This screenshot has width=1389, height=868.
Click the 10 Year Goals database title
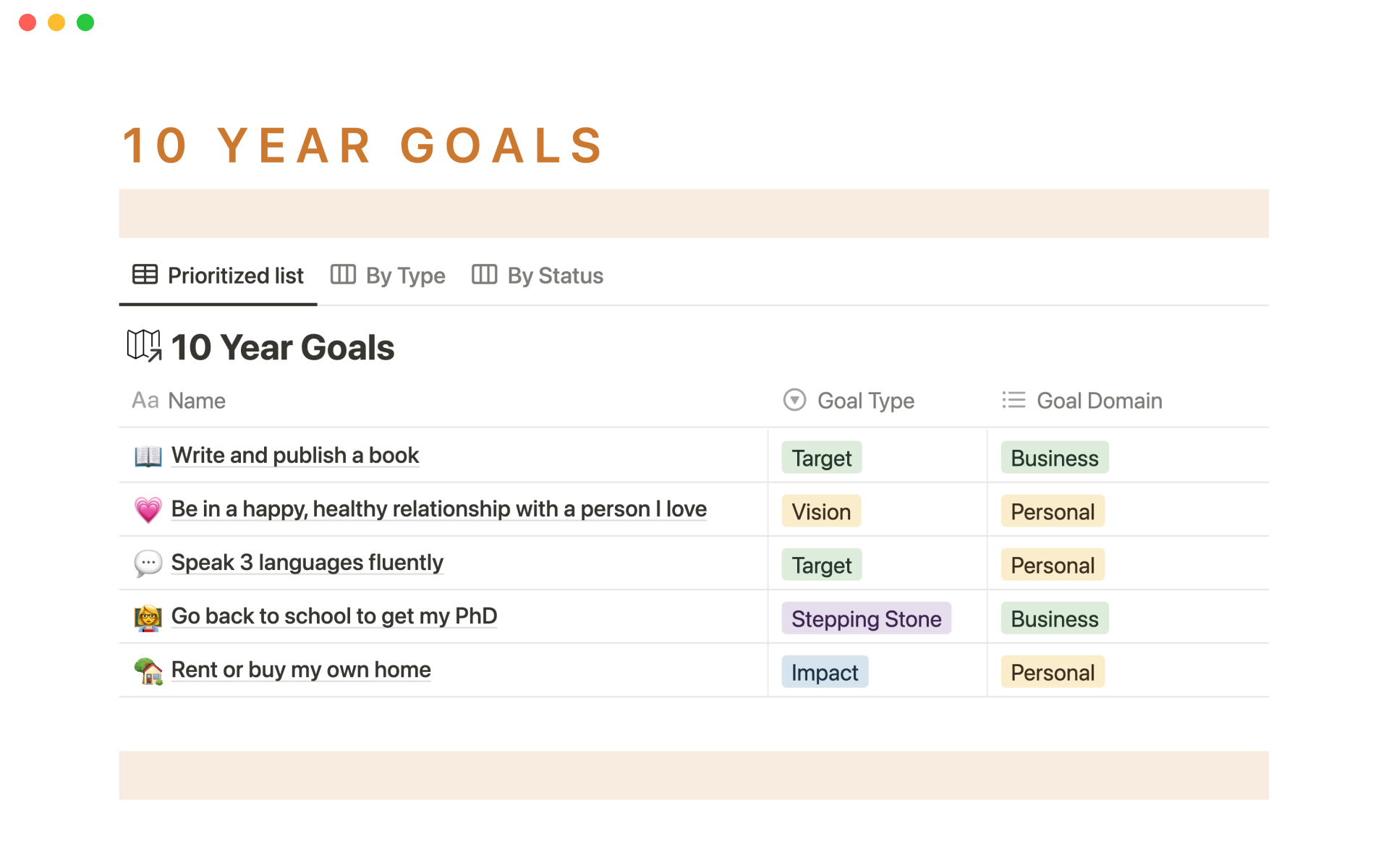pyautogui.click(x=283, y=347)
